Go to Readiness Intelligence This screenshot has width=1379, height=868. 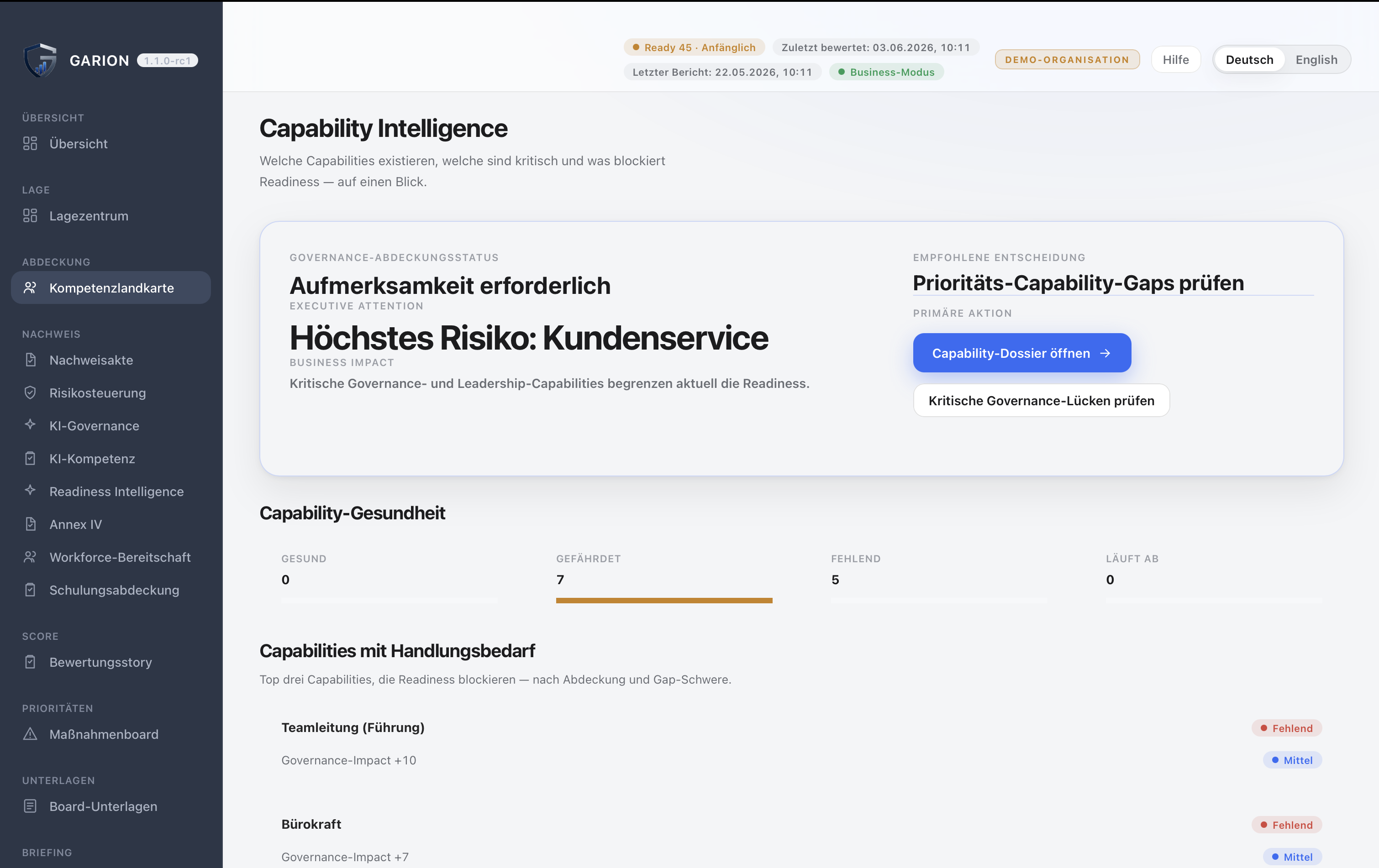[x=111, y=492]
